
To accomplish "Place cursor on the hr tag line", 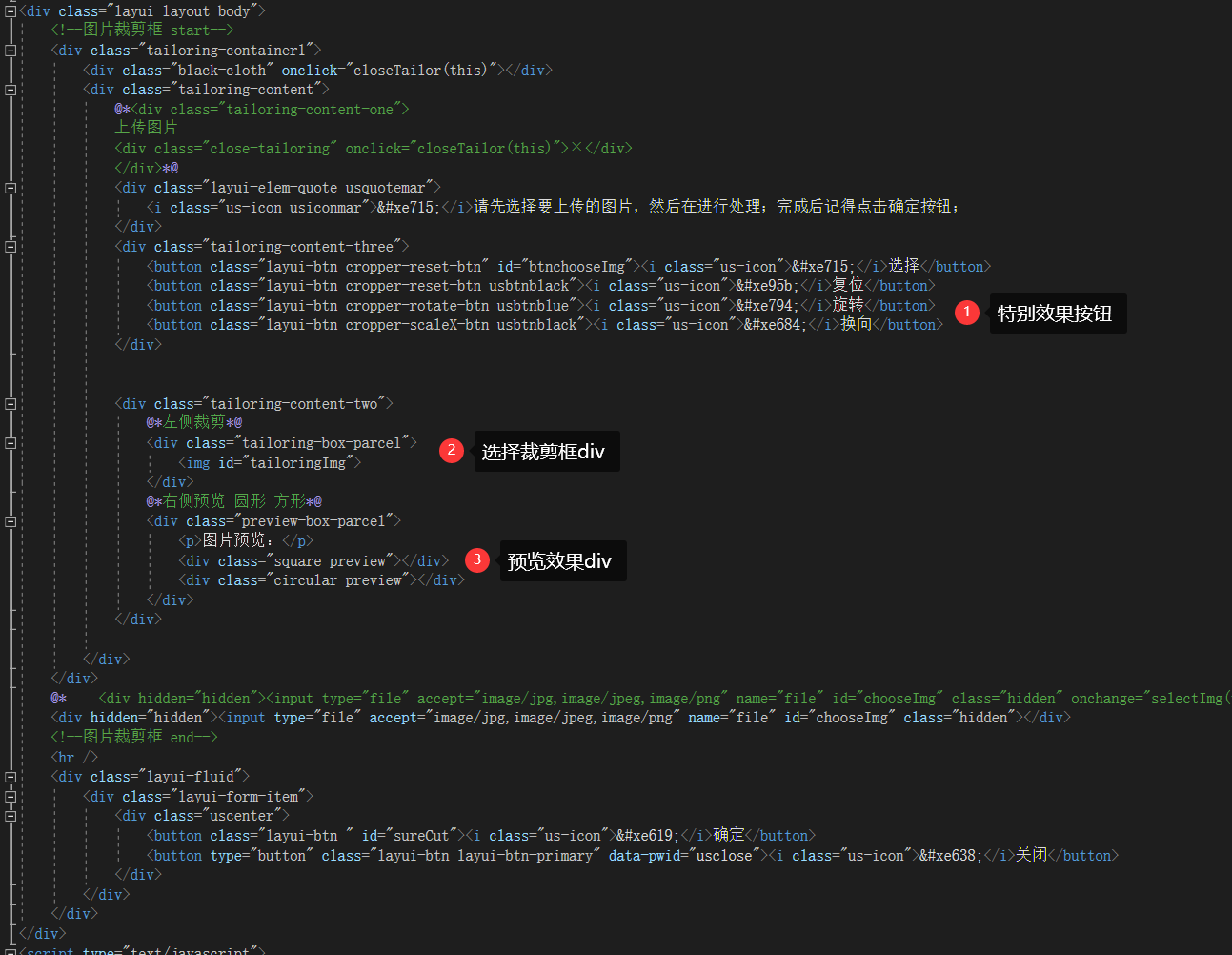I will (74, 758).
